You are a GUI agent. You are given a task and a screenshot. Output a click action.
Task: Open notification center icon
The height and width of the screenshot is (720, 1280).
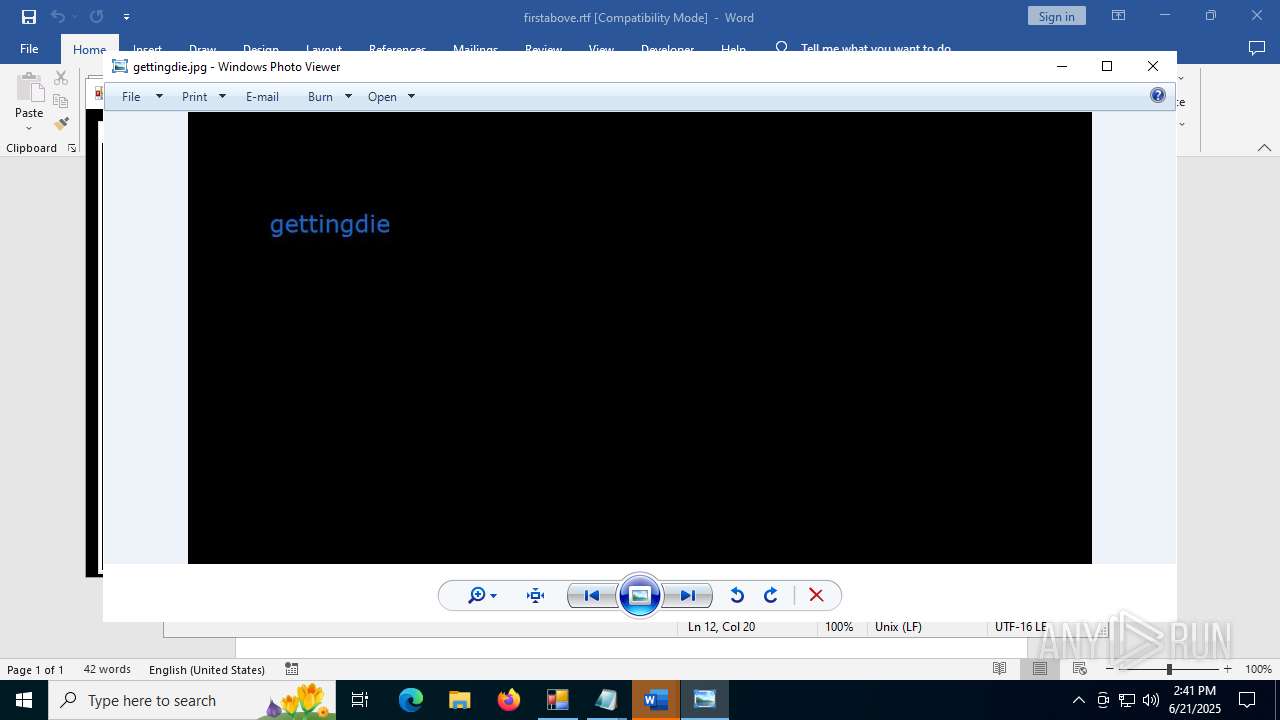(x=1247, y=700)
